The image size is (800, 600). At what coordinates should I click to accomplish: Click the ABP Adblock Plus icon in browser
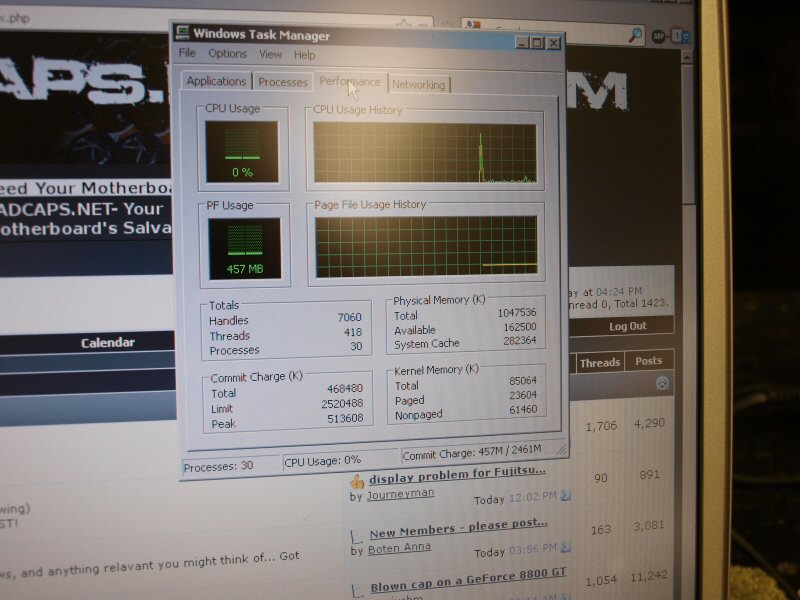click(658, 37)
